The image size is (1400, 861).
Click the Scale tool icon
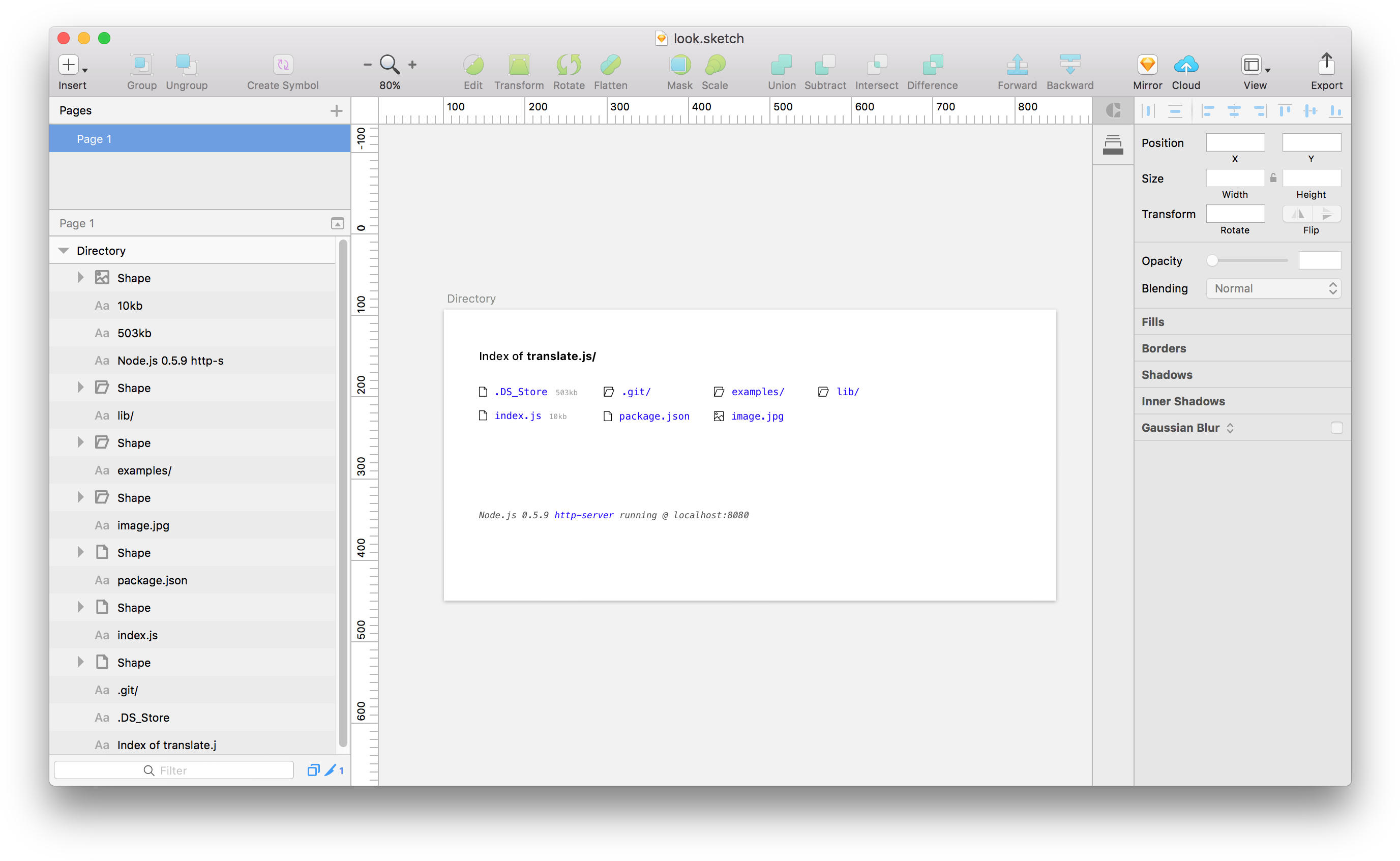point(714,65)
